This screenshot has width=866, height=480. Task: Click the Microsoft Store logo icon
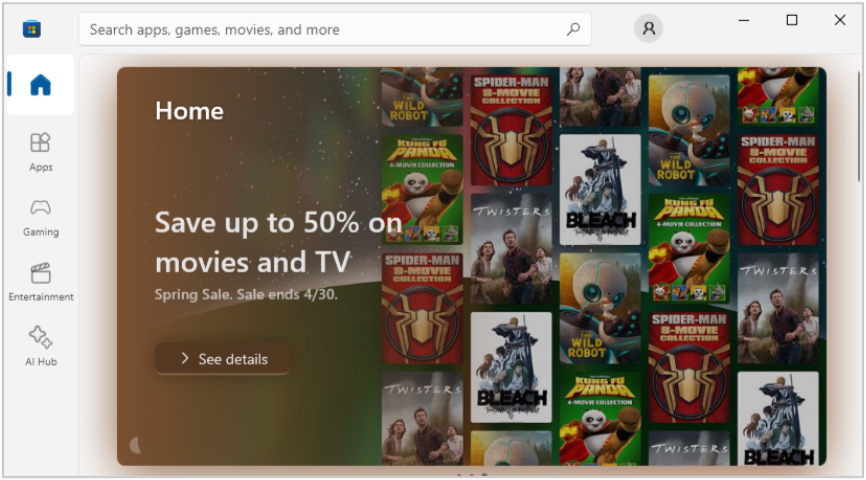click(32, 29)
